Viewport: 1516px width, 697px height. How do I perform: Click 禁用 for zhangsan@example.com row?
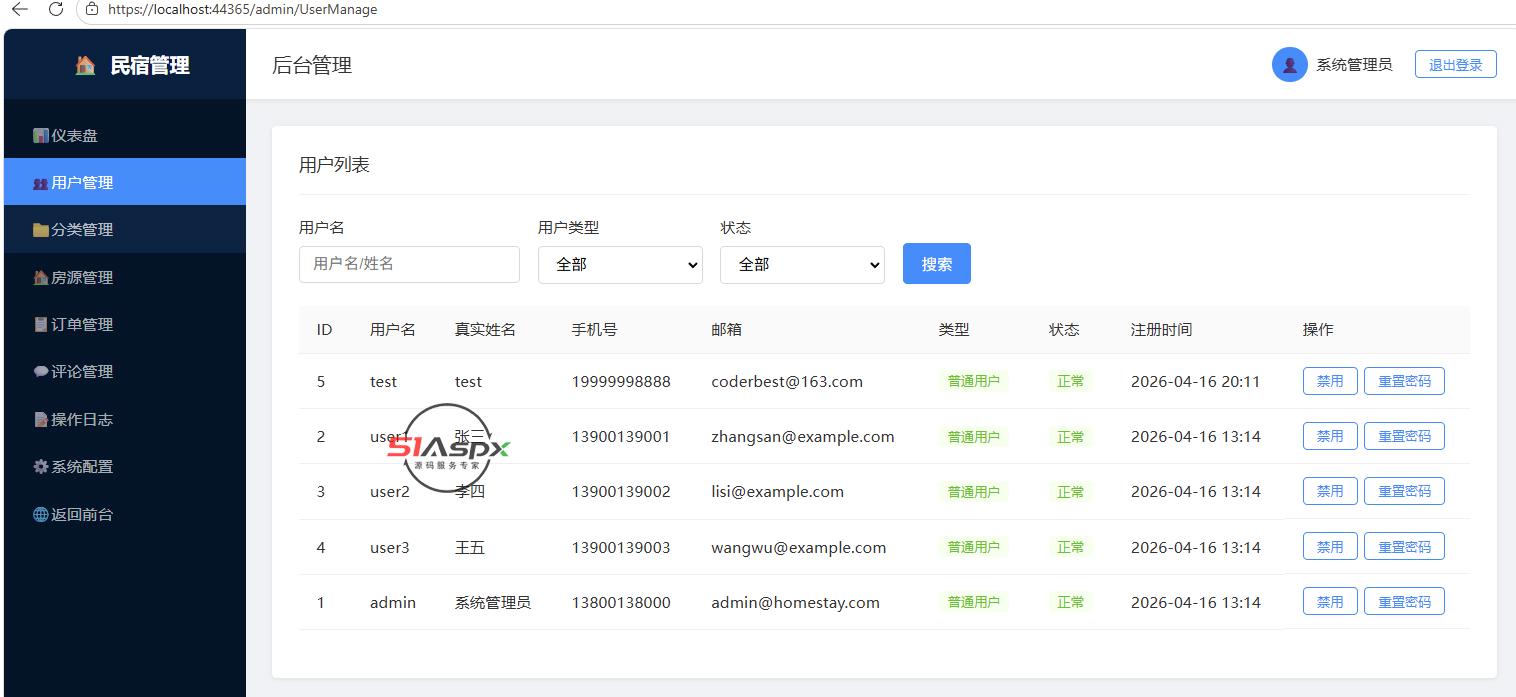pyautogui.click(x=1330, y=436)
